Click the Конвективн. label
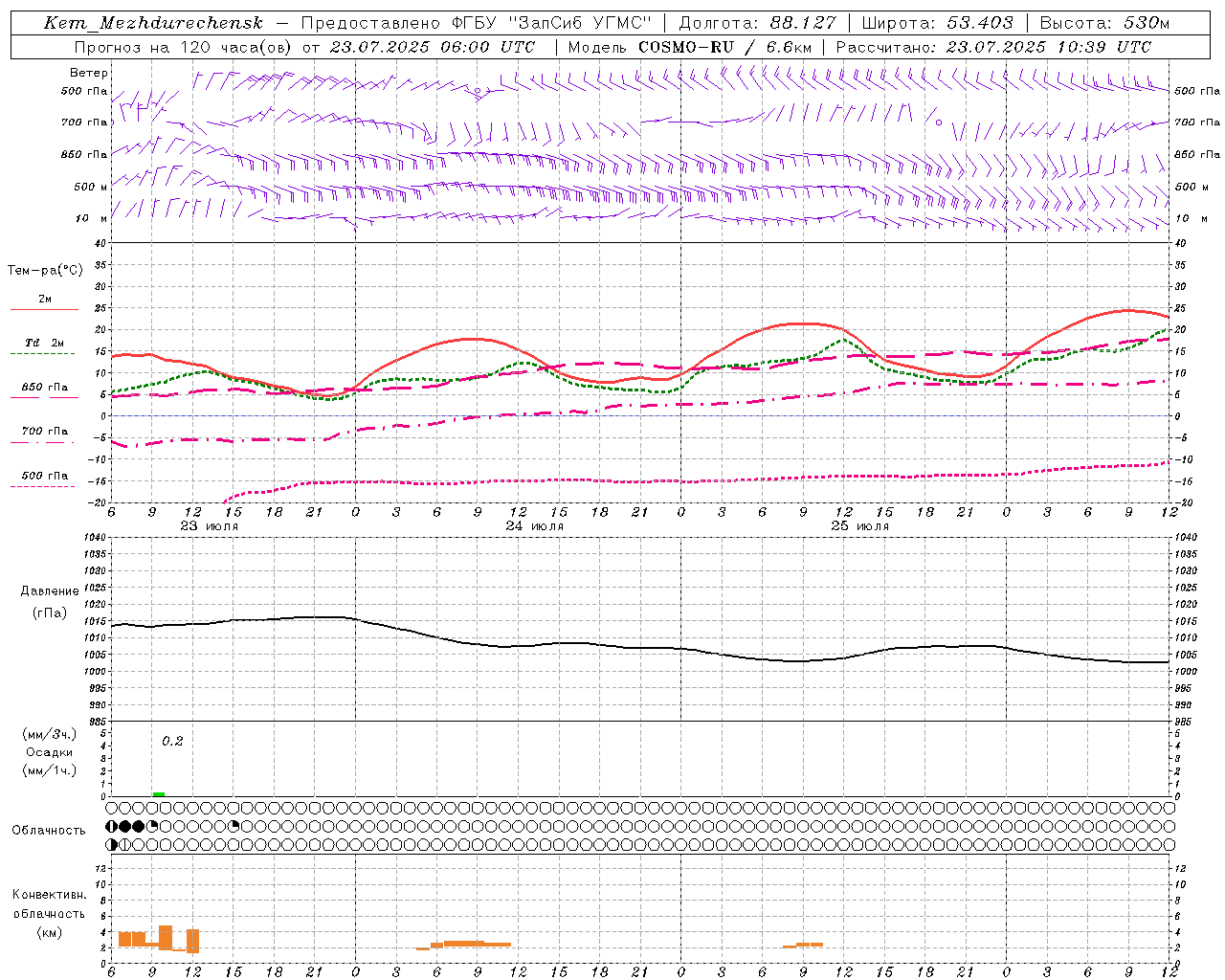 coord(50,895)
